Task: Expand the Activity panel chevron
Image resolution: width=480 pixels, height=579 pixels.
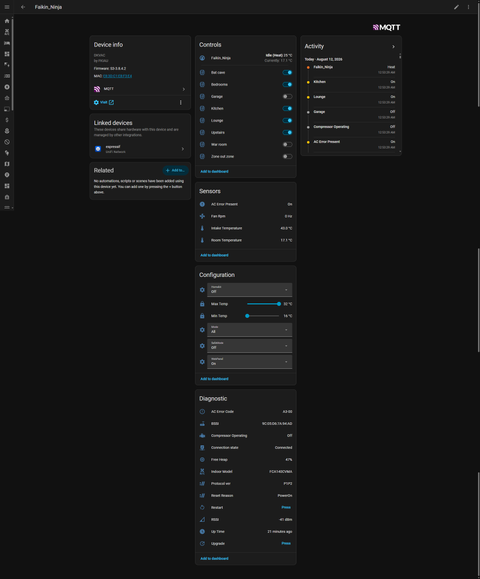Action: [393, 47]
